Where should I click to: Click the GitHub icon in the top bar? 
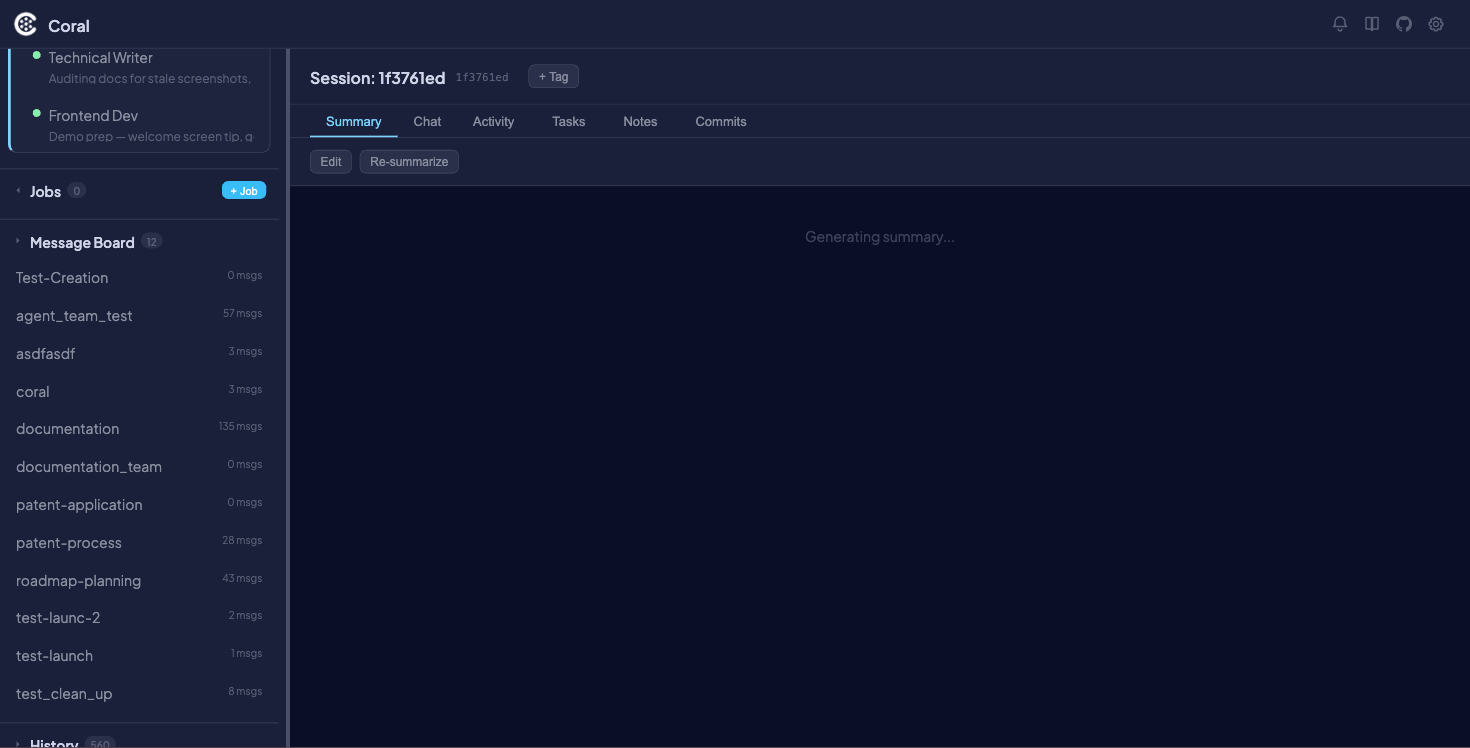point(1403,23)
